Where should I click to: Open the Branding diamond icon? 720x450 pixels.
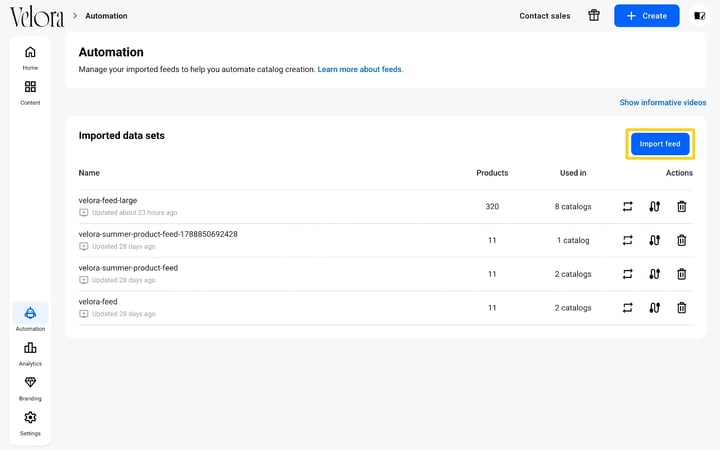(x=30, y=382)
